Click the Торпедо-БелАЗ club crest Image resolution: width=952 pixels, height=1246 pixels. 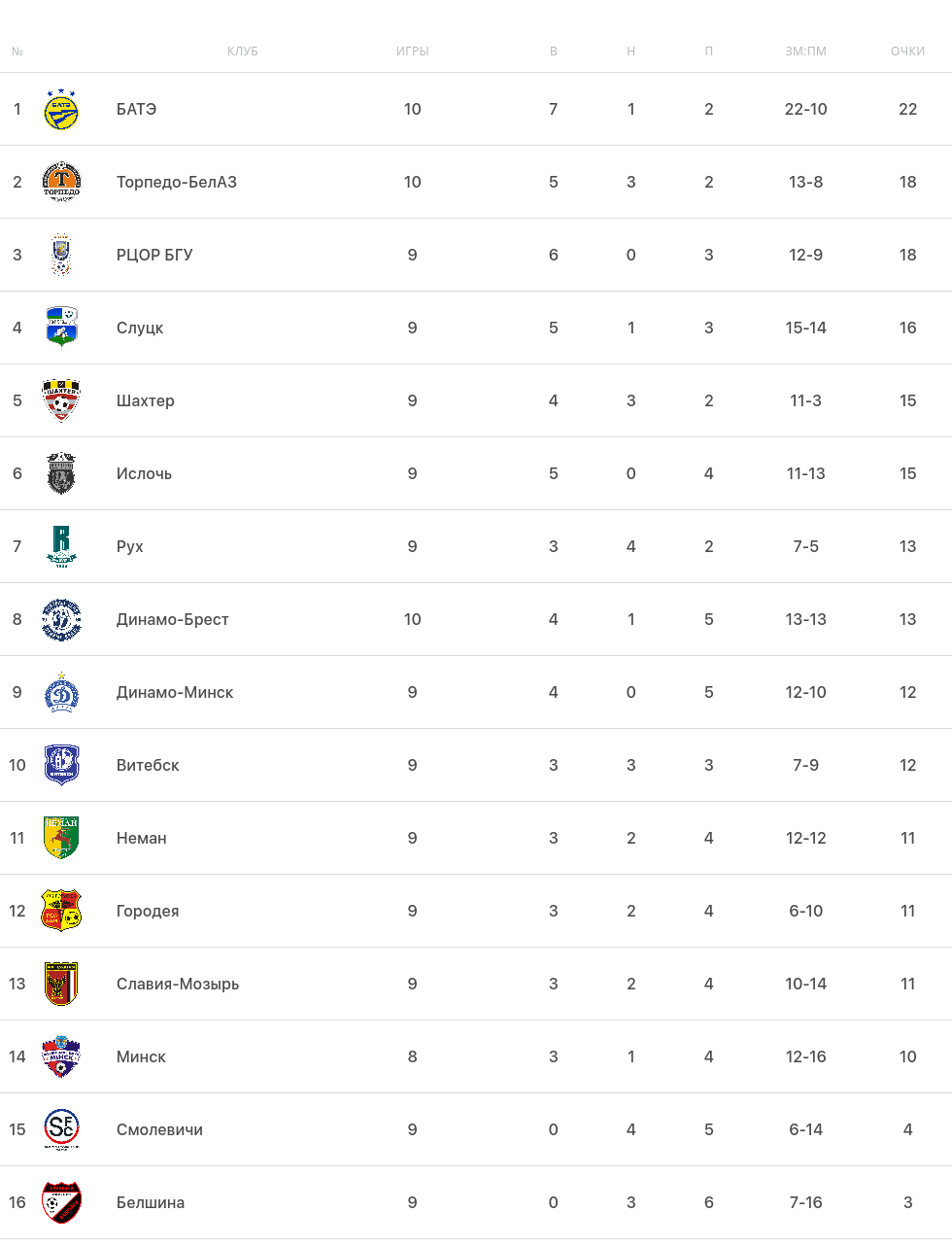coord(61,182)
